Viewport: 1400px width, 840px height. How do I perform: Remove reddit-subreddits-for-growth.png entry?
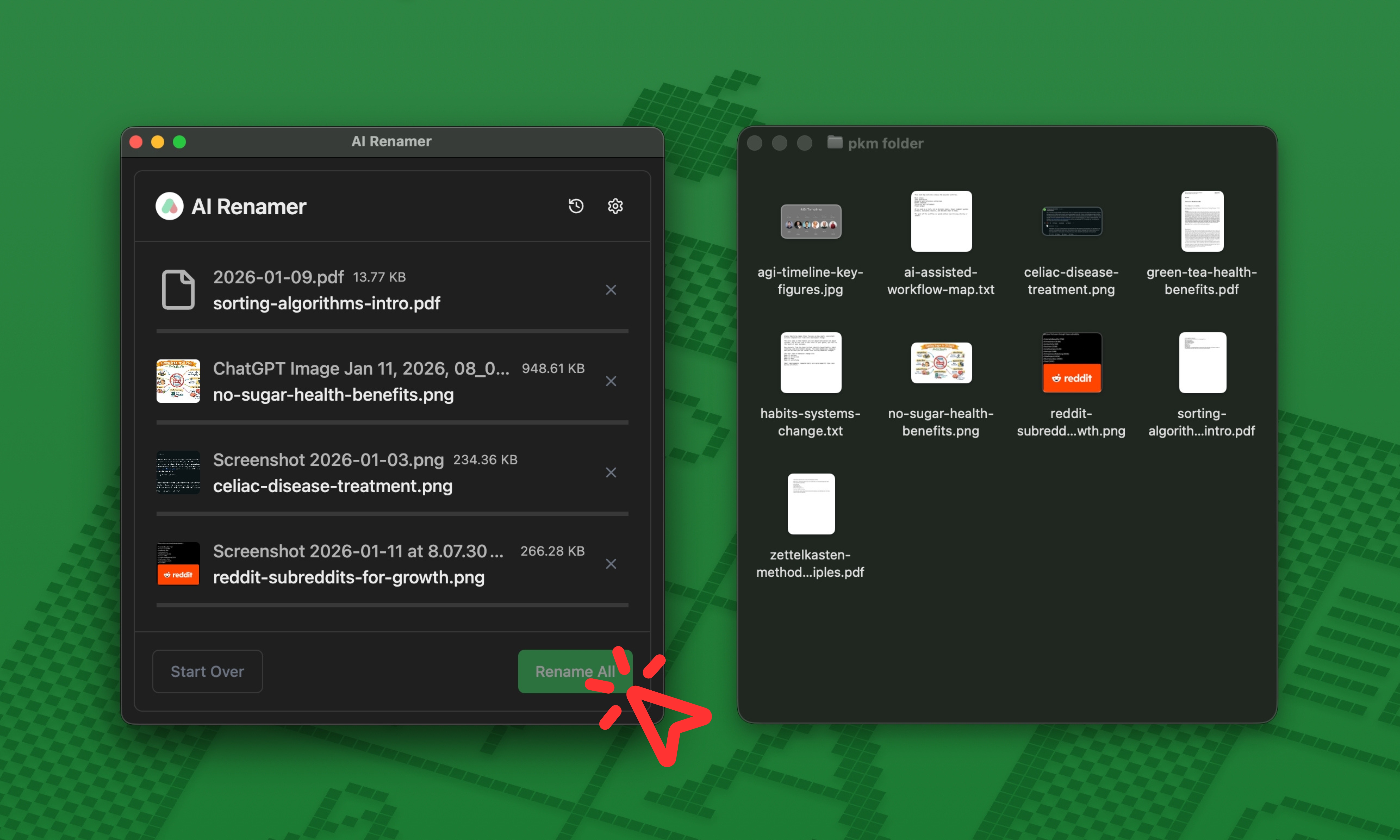tap(611, 564)
